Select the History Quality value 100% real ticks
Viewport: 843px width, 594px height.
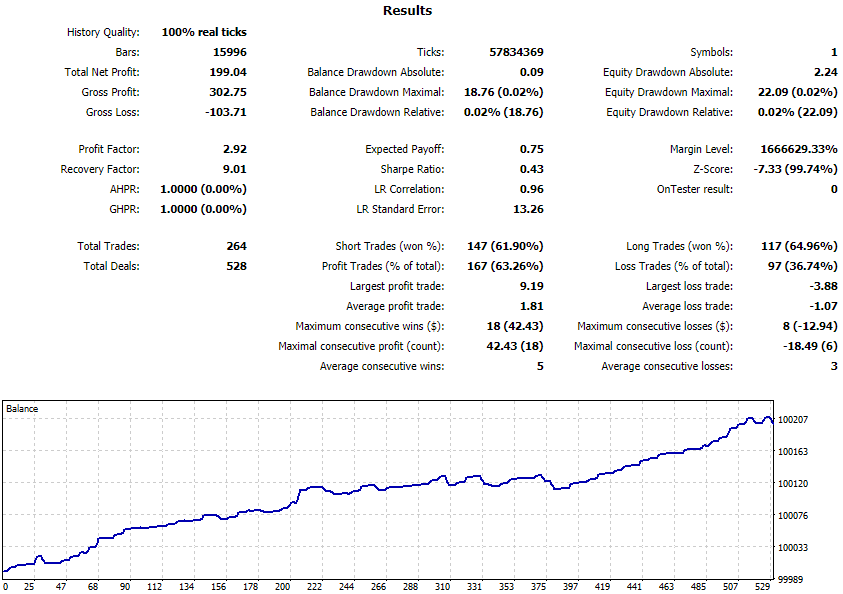(x=204, y=32)
